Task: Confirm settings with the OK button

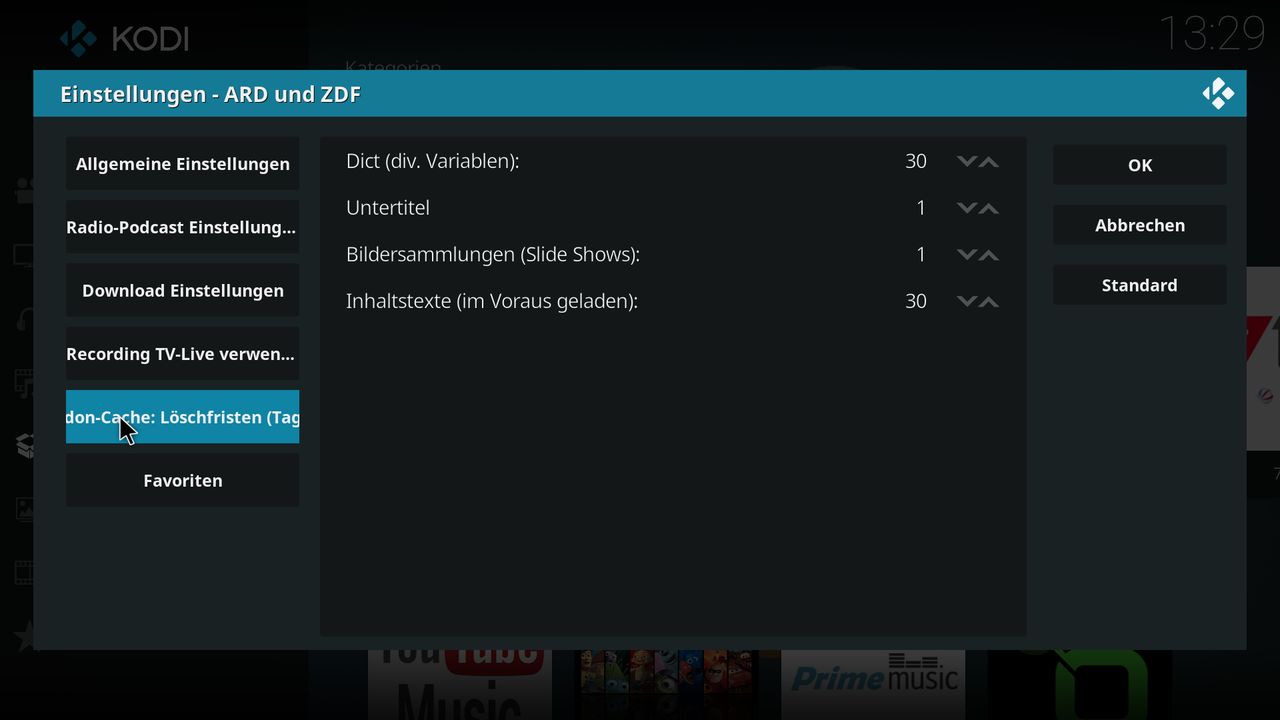Action: pos(1140,165)
